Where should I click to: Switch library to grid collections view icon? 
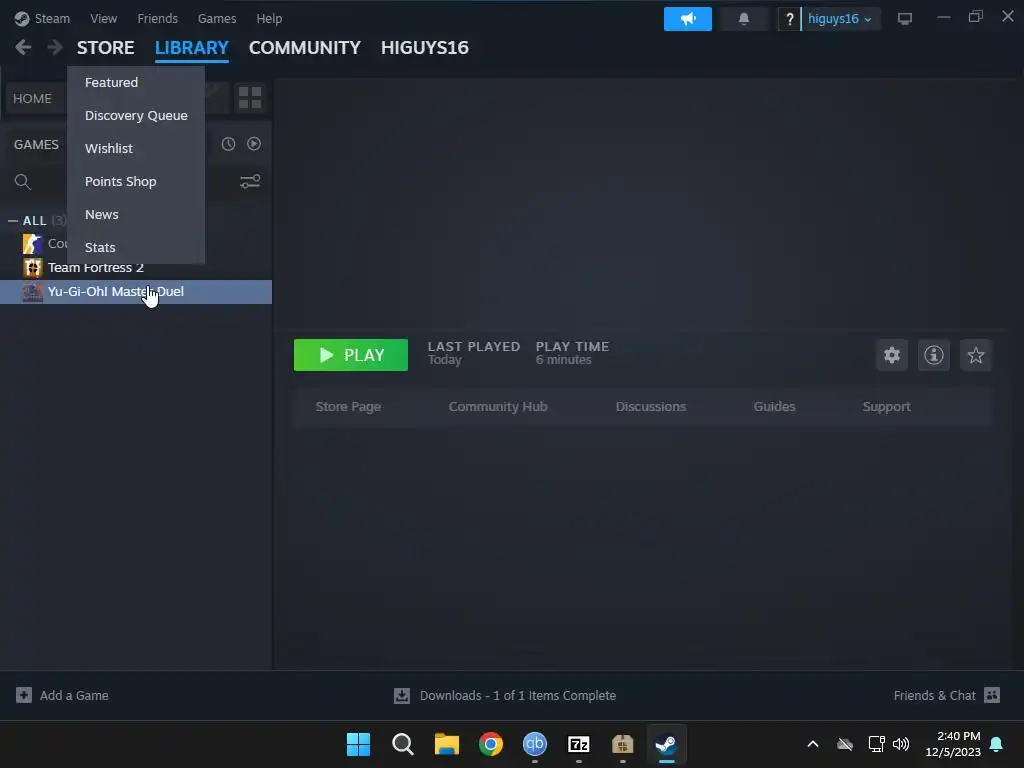pyautogui.click(x=249, y=98)
